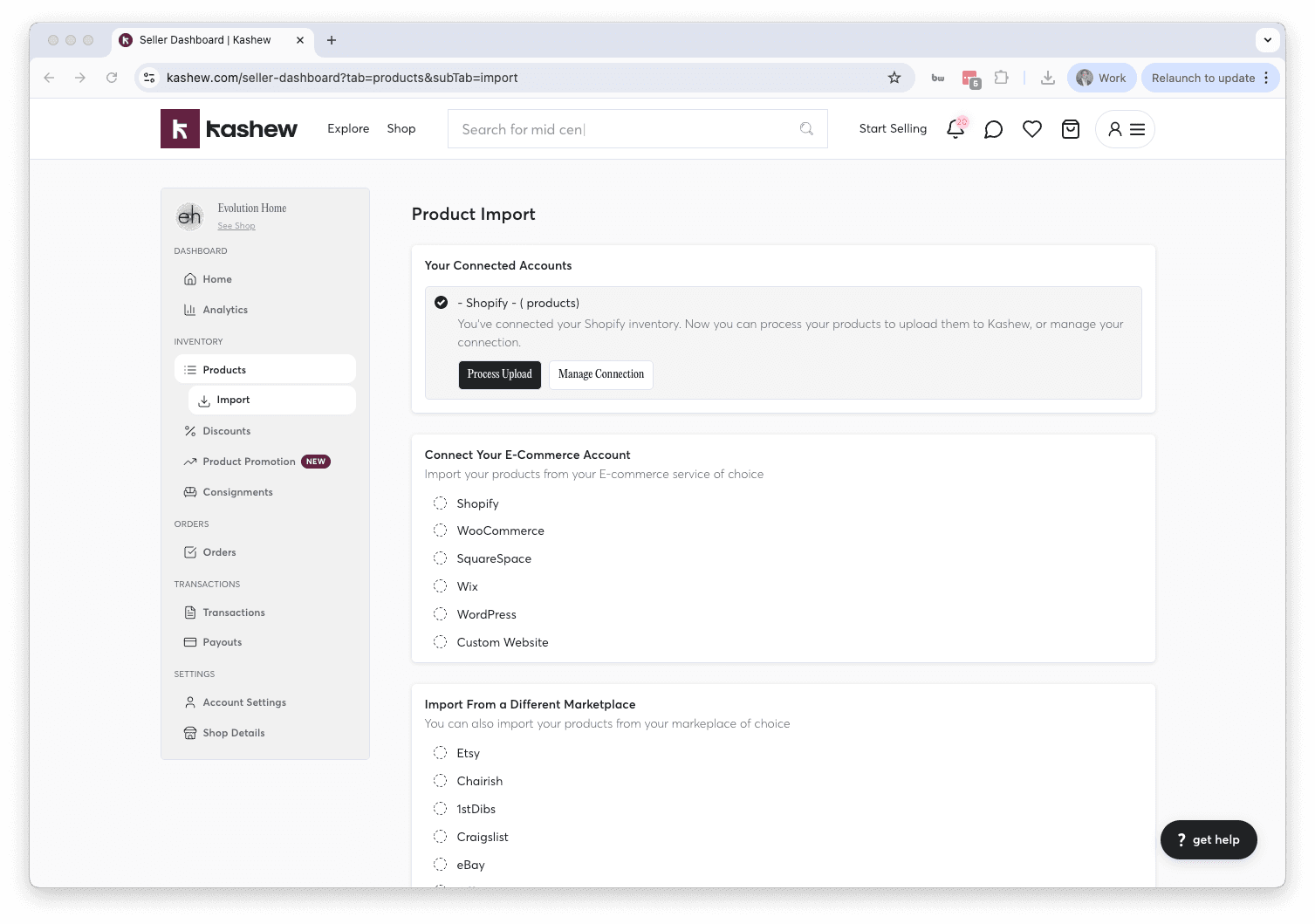1315x924 pixels.
Task: Open the messages chat bubble icon
Action: (993, 129)
